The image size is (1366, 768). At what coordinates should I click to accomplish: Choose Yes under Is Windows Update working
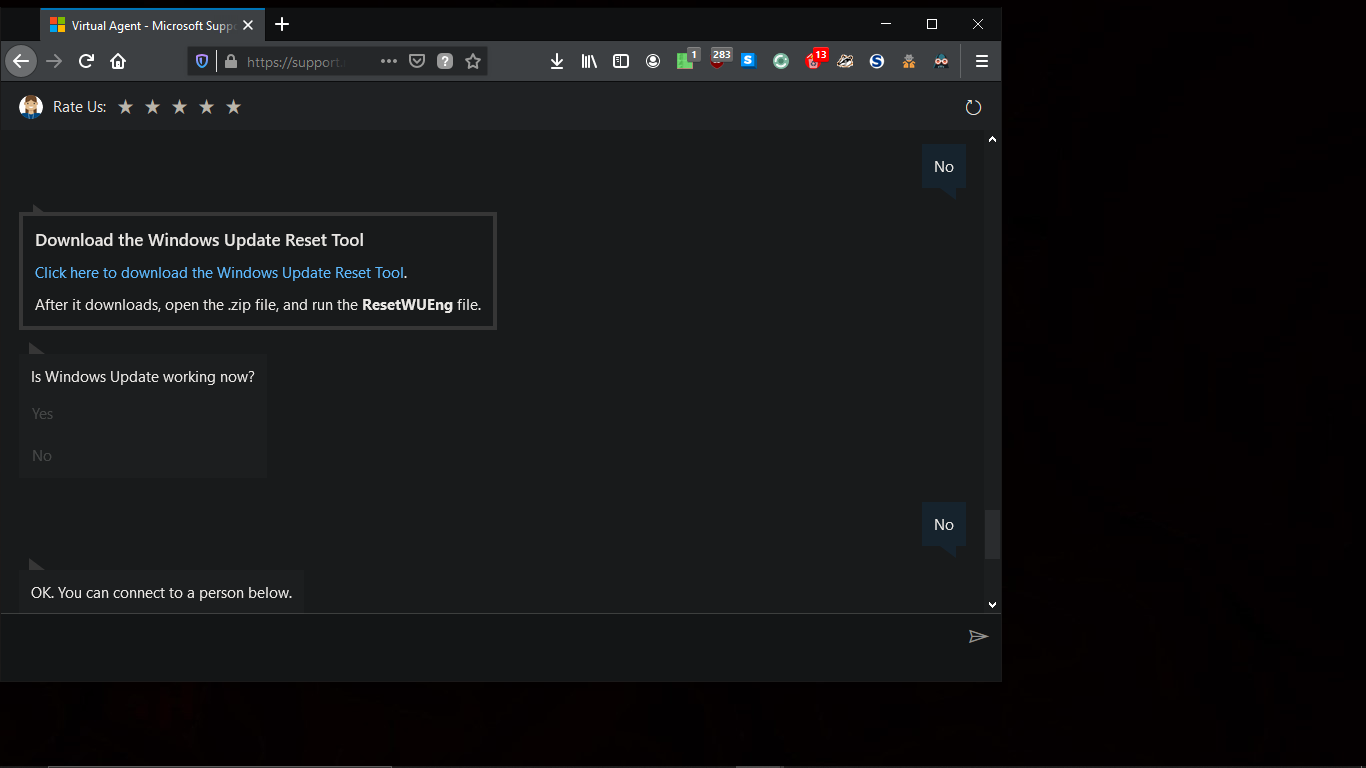(x=42, y=414)
